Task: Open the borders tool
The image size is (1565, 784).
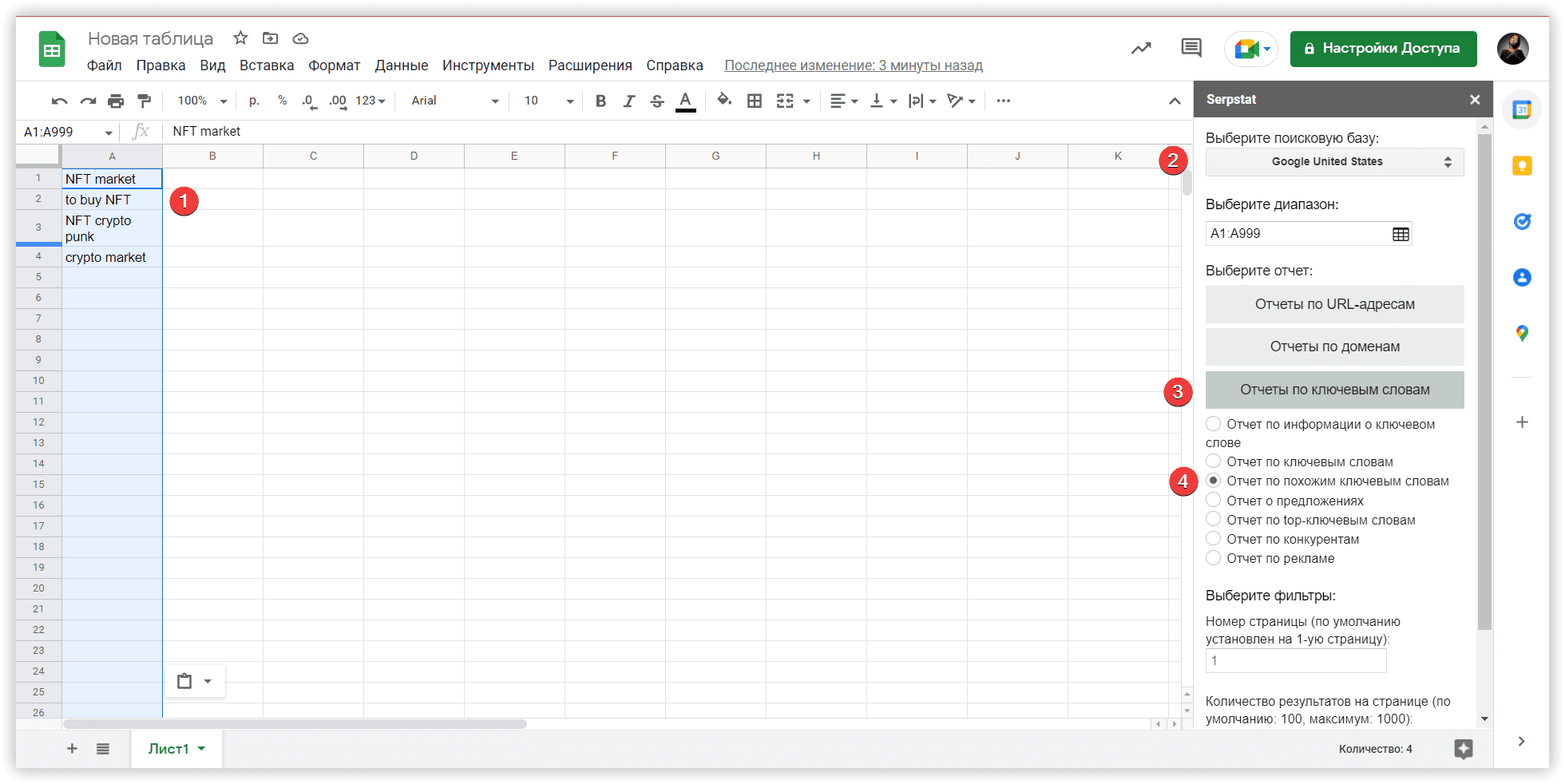Action: pyautogui.click(x=754, y=101)
